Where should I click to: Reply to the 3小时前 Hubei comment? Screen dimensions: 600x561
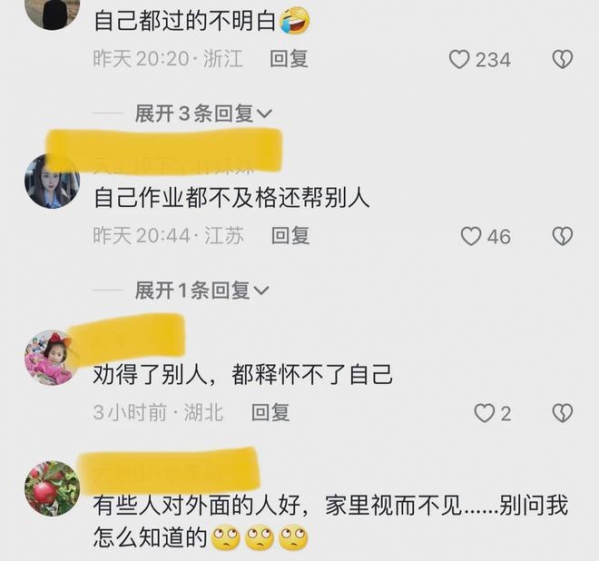point(271,413)
